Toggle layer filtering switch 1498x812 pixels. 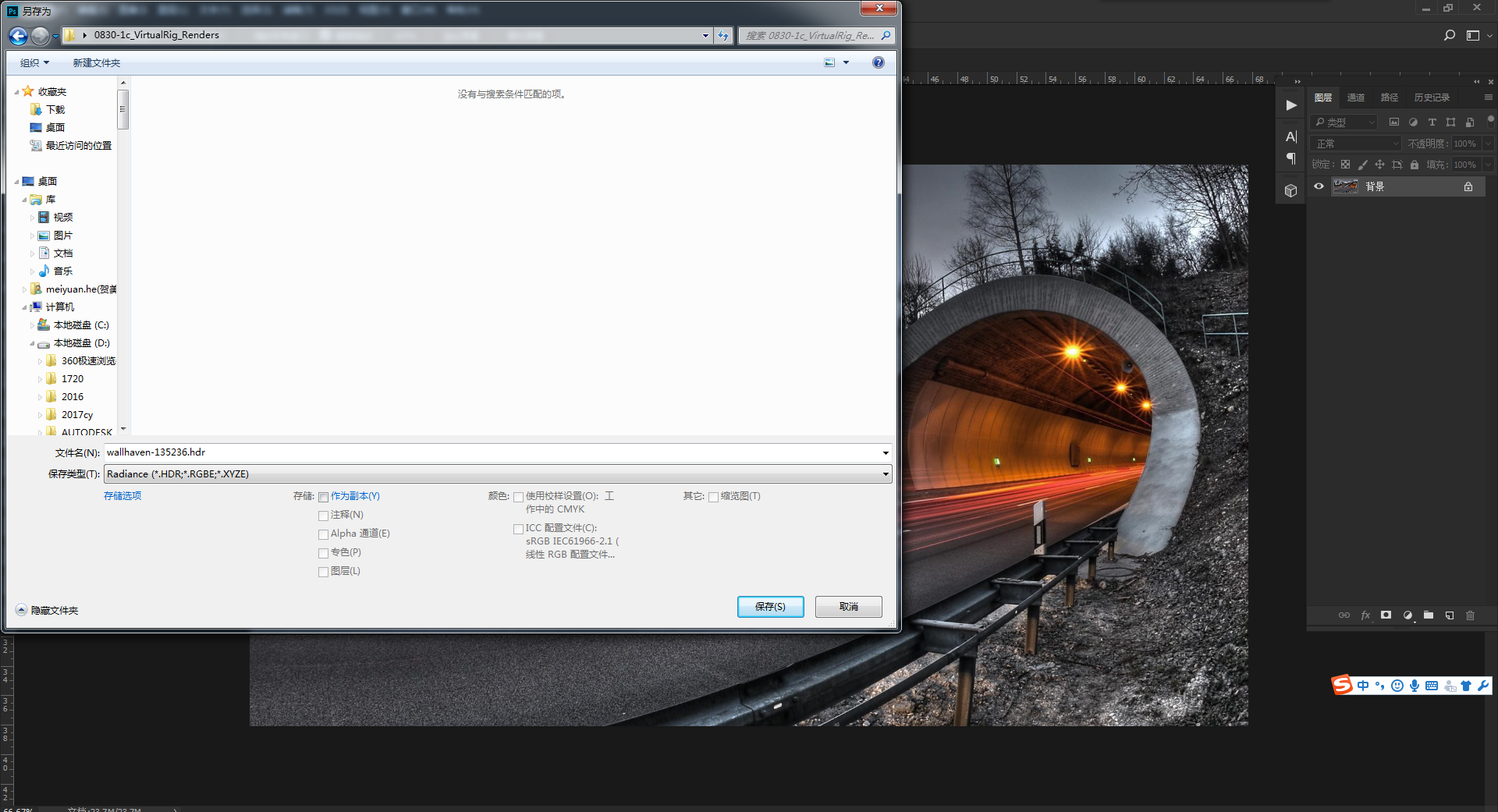[x=1490, y=121]
